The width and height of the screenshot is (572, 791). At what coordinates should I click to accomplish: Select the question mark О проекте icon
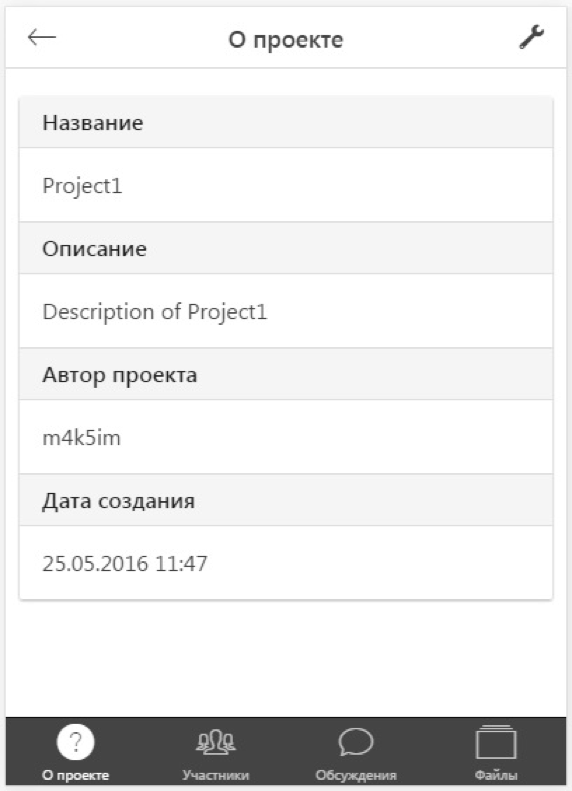tap(76, 742)
